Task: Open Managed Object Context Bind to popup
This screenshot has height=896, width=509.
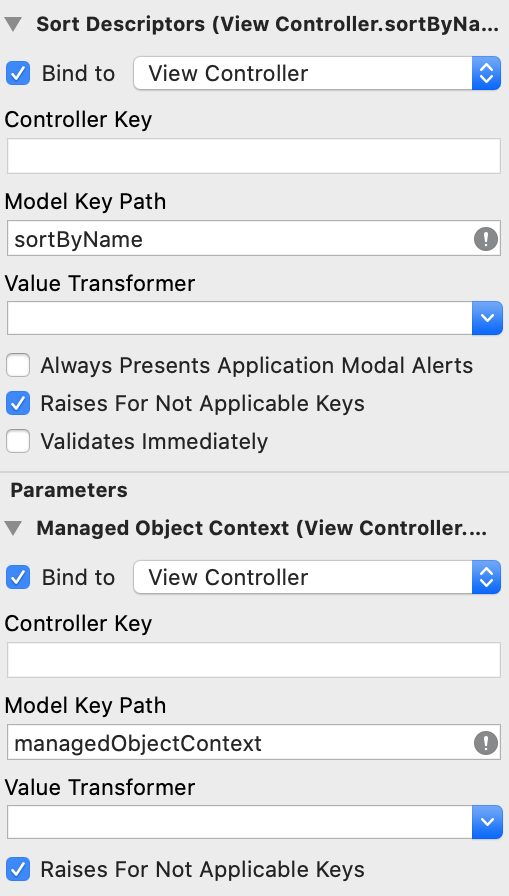Action: (317, 577)
